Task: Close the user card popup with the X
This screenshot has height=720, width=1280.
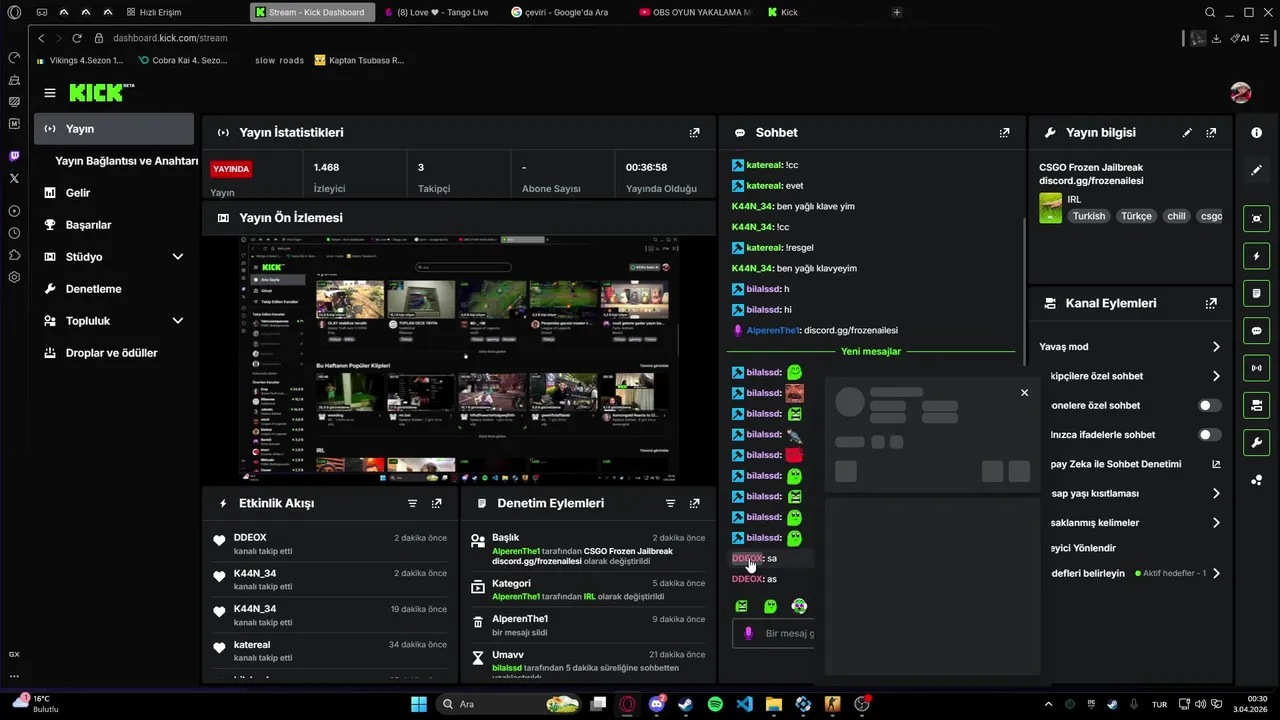Action: coord(1024,393)
